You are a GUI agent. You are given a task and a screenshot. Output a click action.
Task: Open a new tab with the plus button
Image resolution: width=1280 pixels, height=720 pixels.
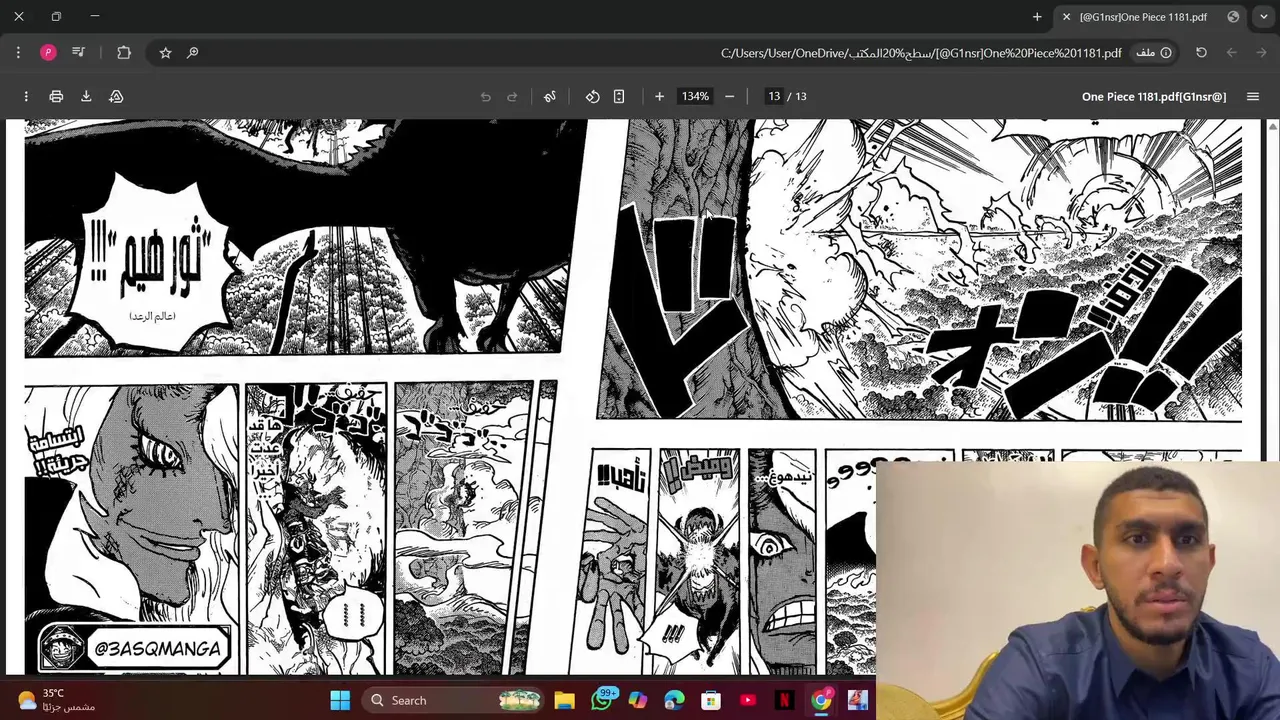1037,17
